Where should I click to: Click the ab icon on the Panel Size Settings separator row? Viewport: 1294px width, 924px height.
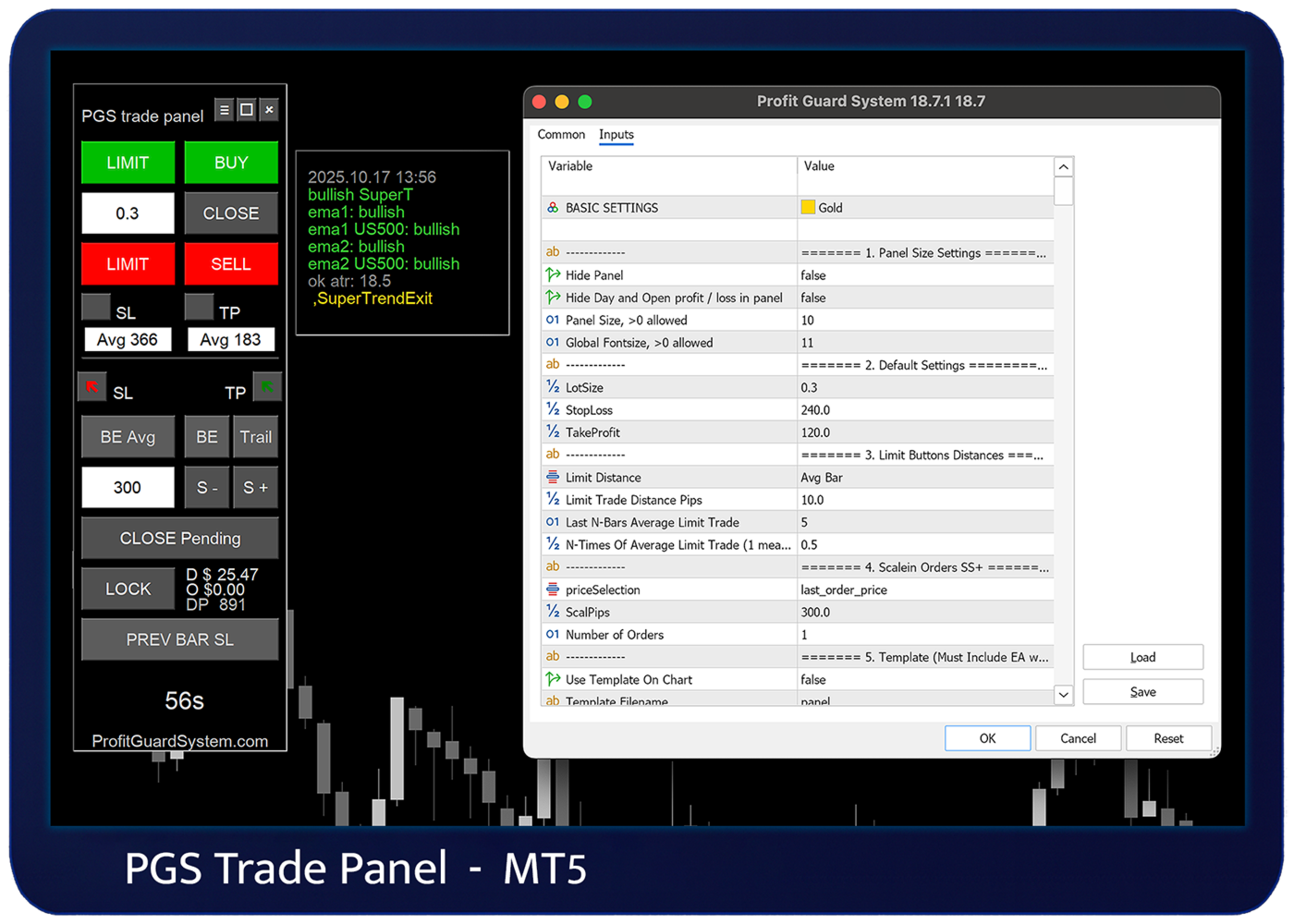point(553,252)
